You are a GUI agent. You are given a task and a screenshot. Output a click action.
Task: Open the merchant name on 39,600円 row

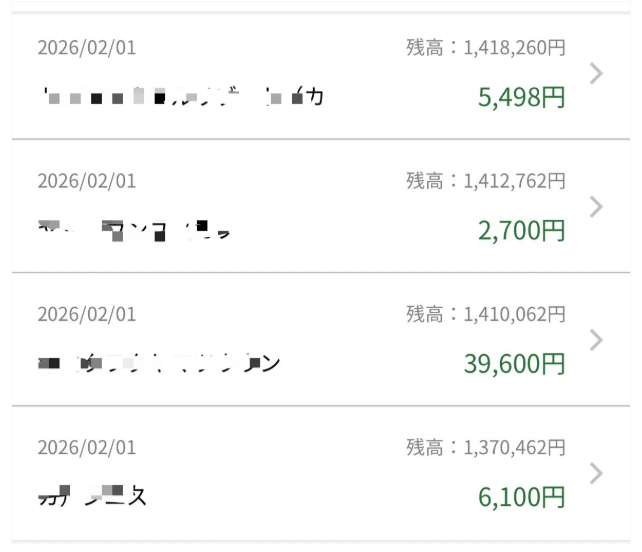click(160, 363)
